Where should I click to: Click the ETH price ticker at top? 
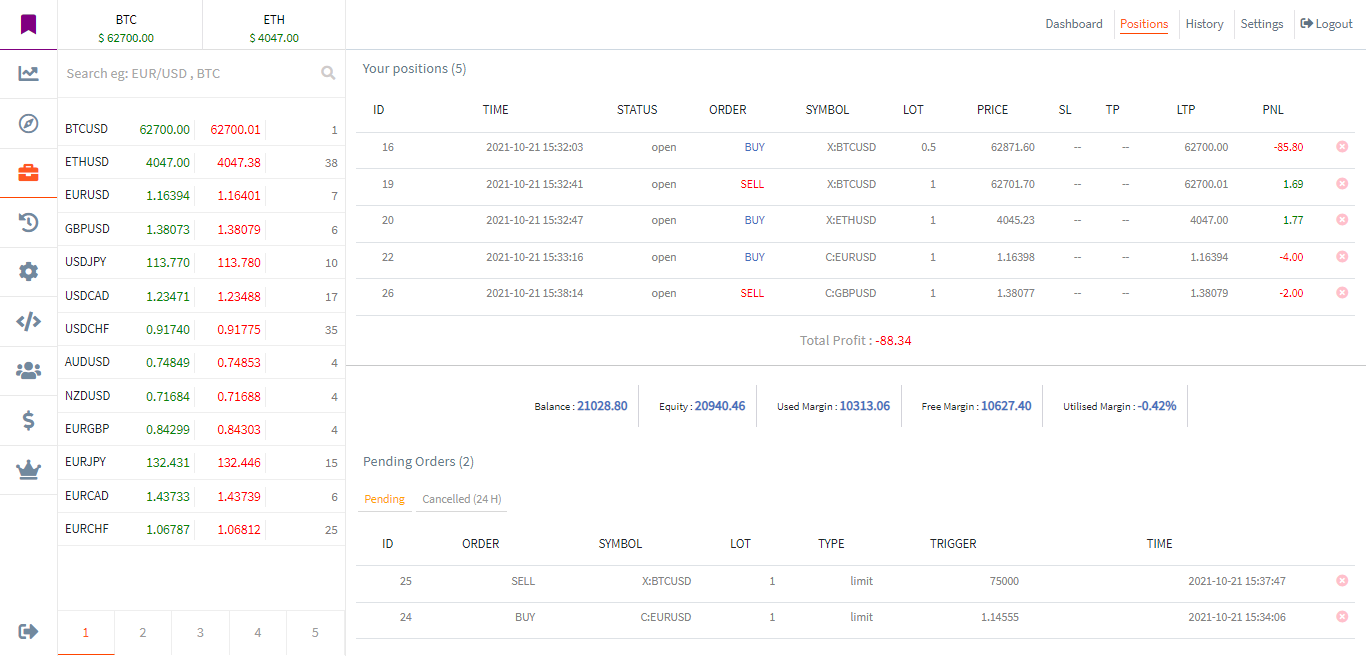point(274,28)
